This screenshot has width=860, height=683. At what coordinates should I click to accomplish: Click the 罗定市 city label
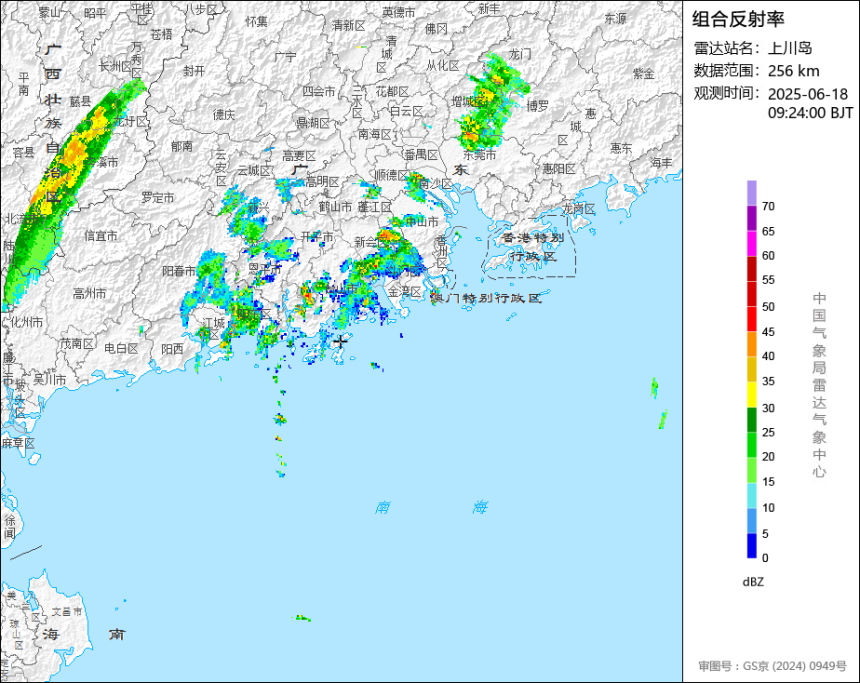(158, 197)
